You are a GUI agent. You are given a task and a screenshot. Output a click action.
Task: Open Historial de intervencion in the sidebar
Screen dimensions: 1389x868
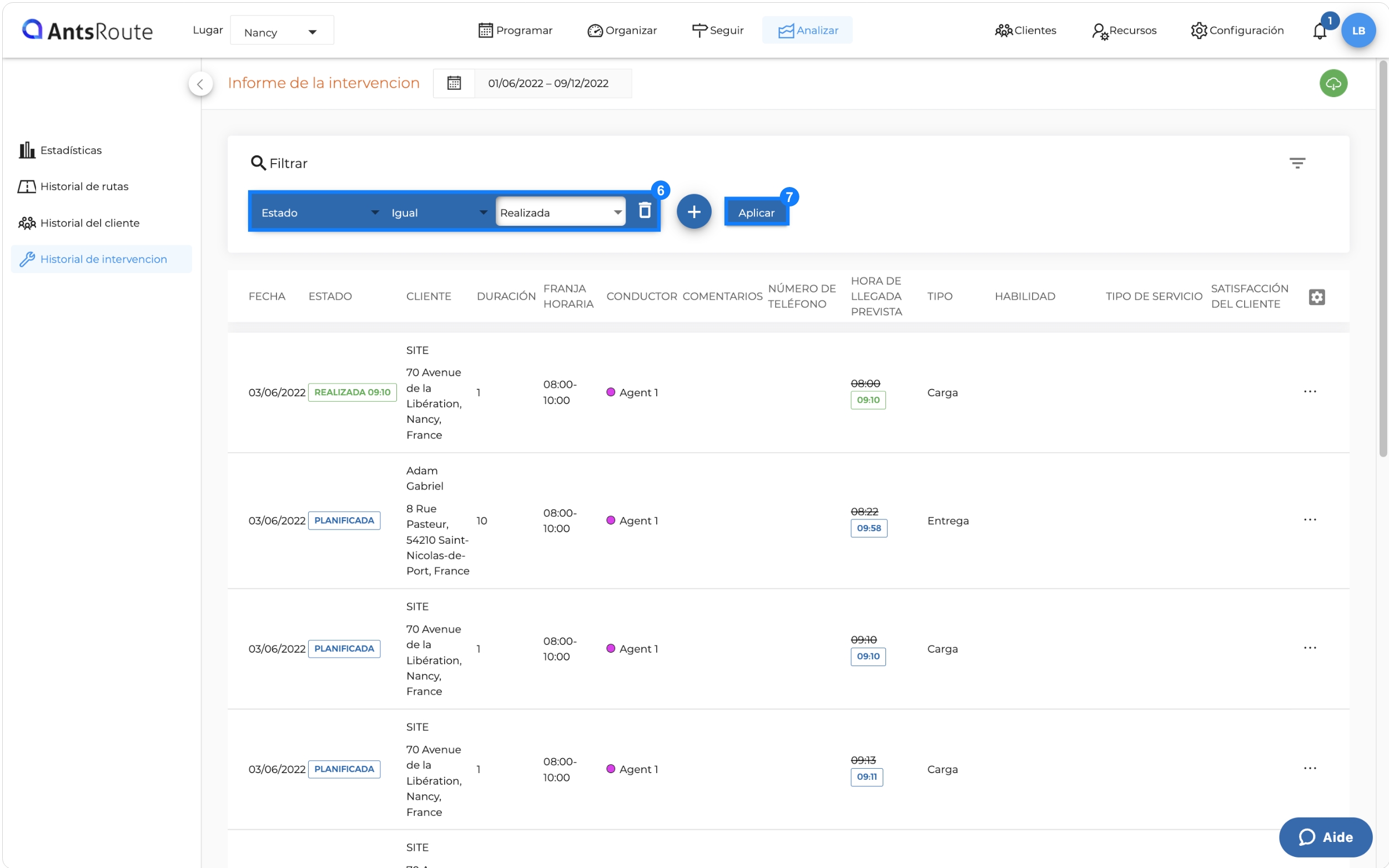pos(102,259)
